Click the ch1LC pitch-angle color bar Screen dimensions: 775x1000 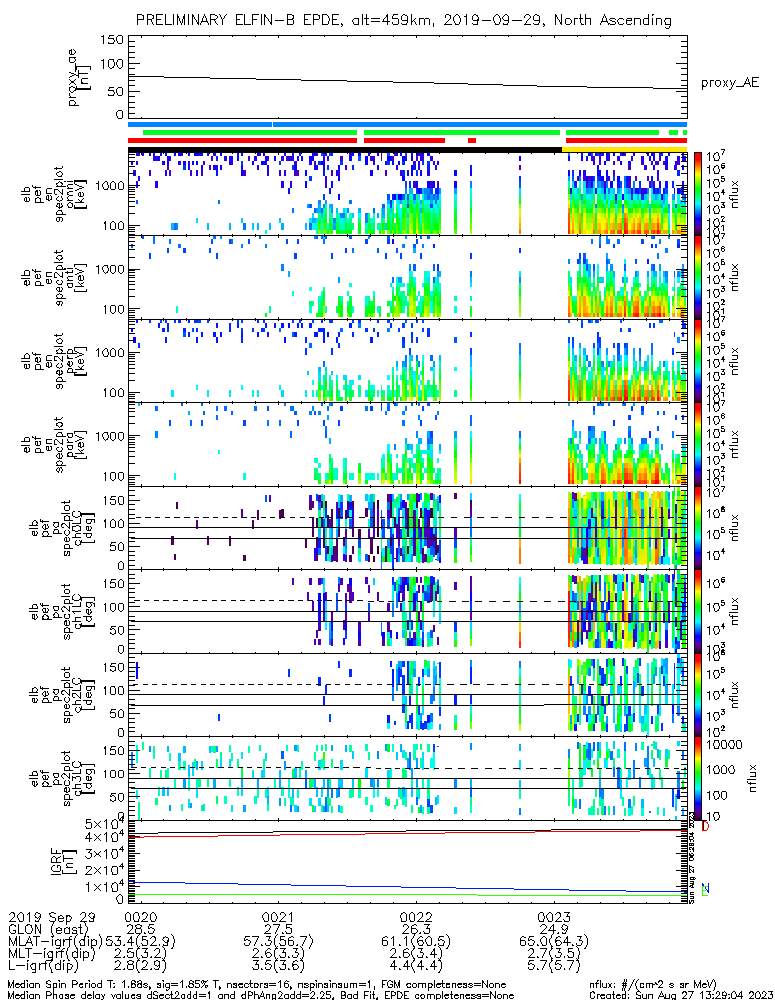click(698, 611)
